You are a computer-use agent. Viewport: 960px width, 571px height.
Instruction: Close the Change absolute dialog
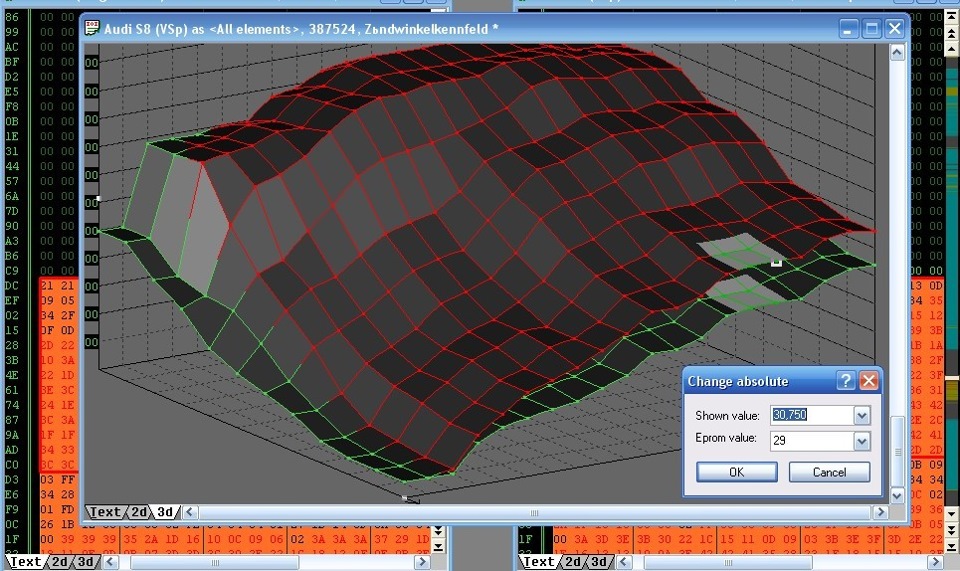tap(868, 381)
